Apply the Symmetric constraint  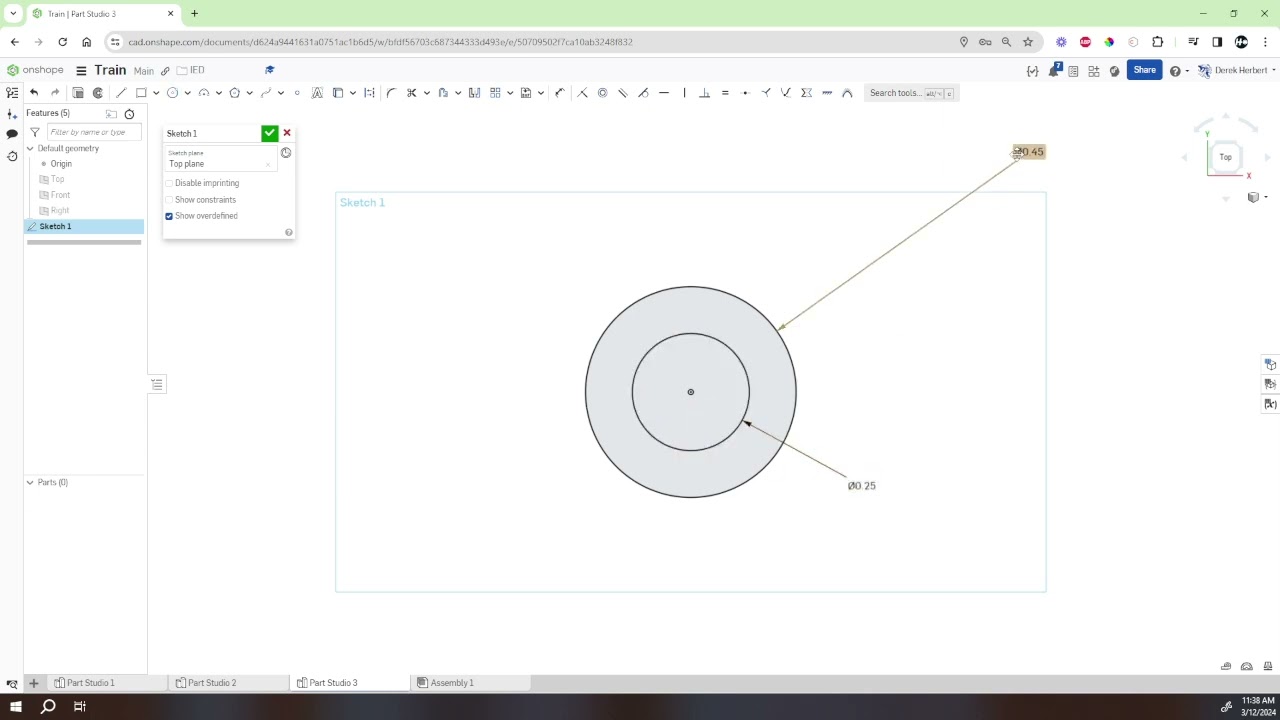point(806,93)
